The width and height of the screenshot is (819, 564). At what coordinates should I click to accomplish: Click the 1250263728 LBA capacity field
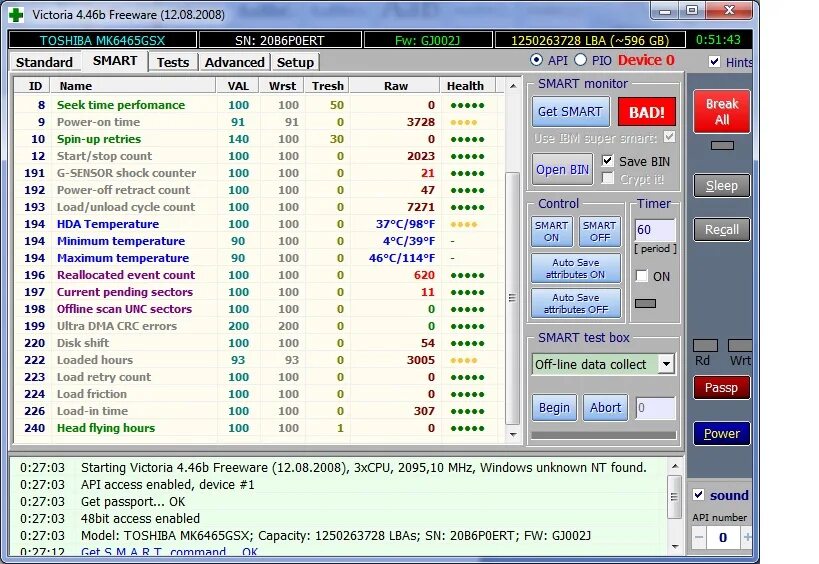pos(590,40)
